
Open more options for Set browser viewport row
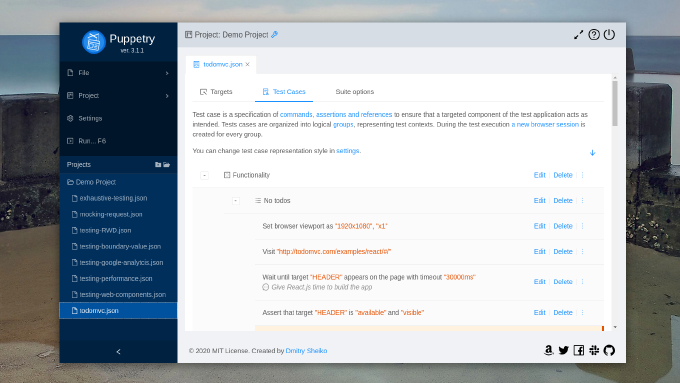pos(582,226)
